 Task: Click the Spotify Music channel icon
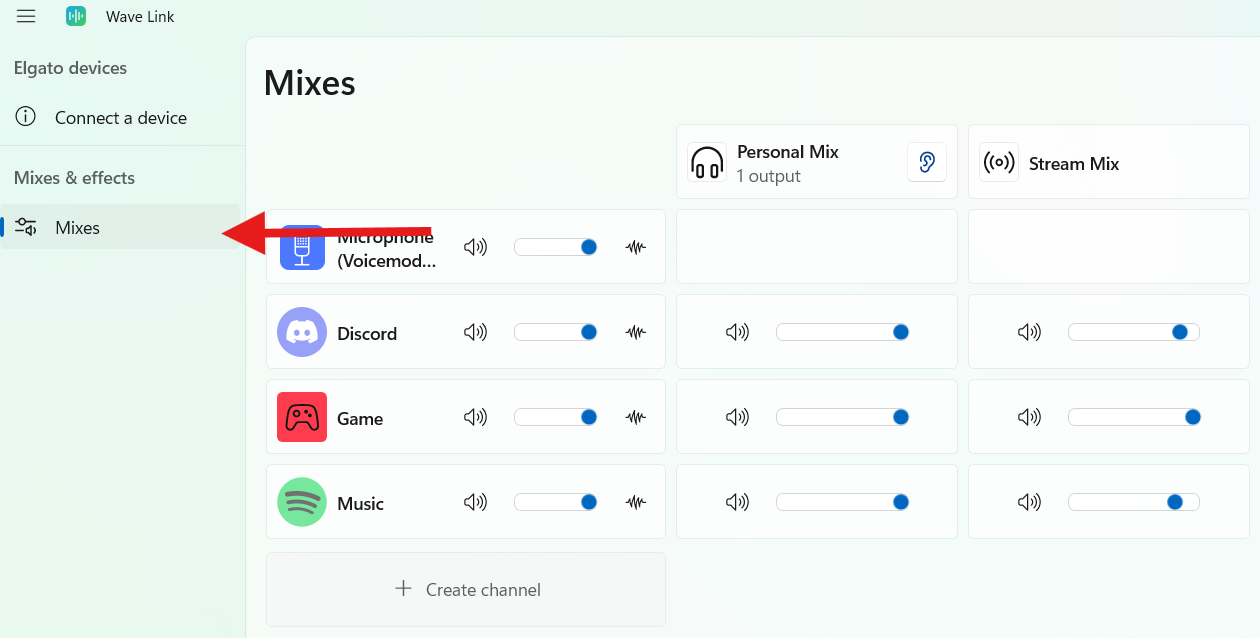tap(302, 502)
